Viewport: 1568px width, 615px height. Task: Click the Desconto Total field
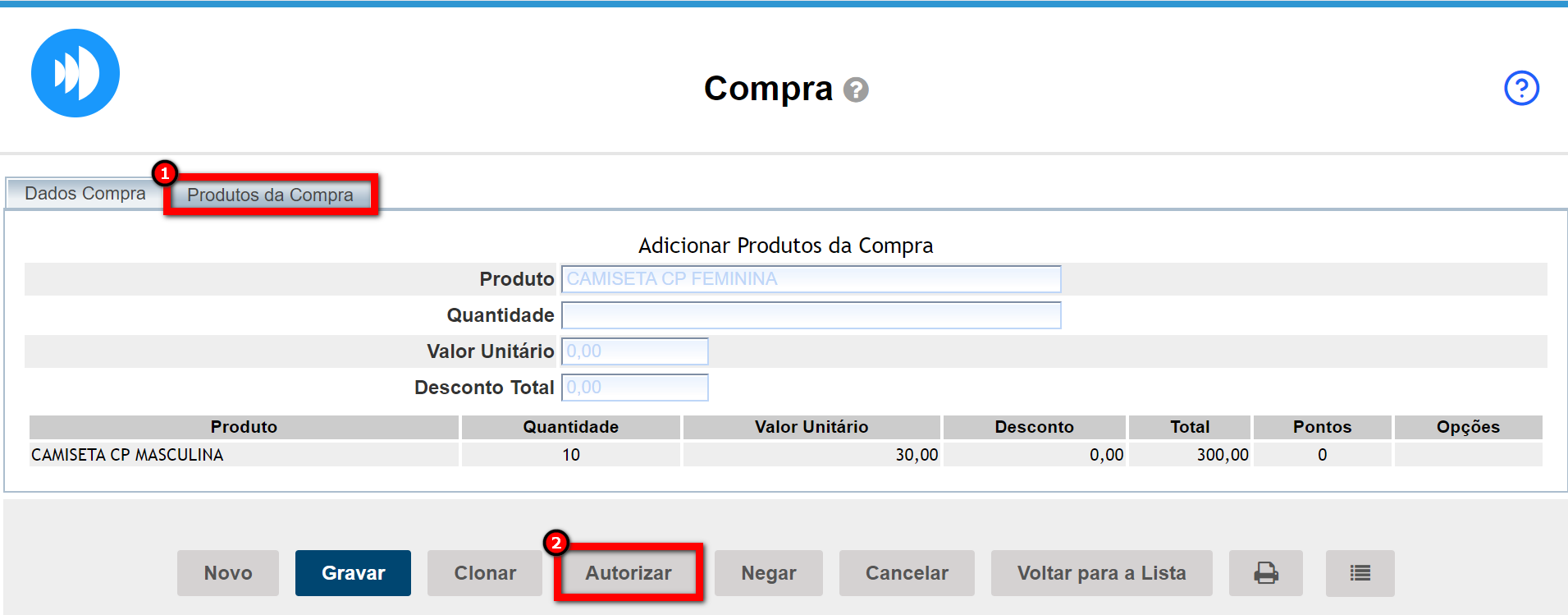point(634,388)
